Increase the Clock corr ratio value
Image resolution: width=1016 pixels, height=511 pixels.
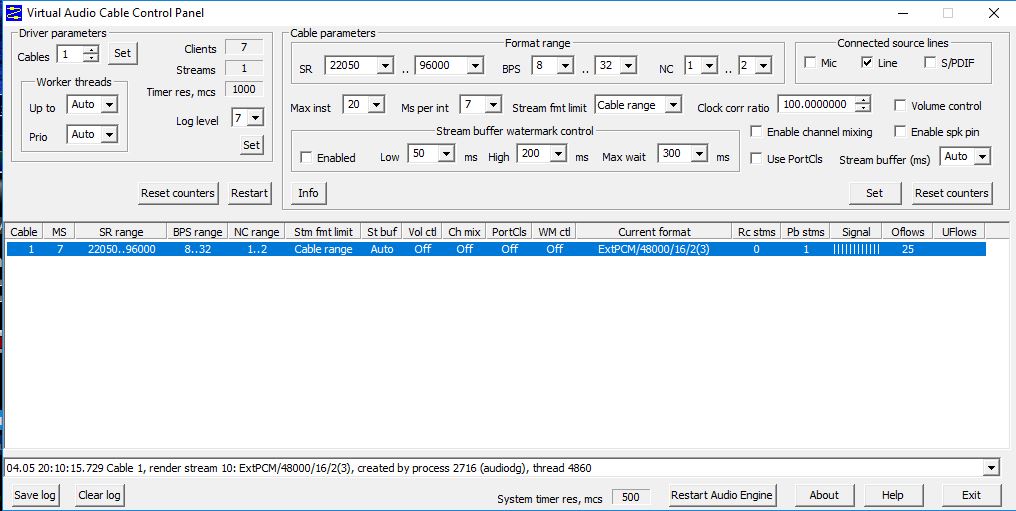[862, 100]
